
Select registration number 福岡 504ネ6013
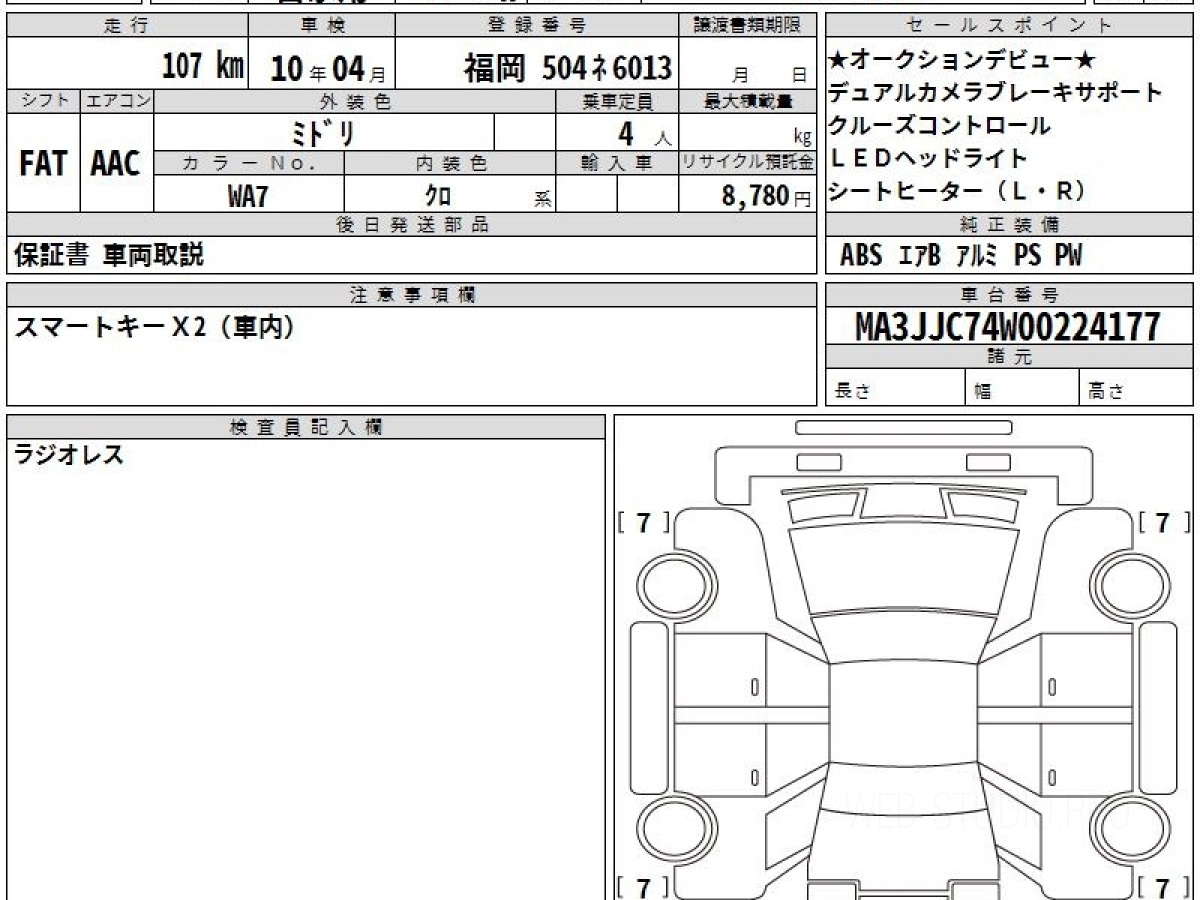click(567, 68)
